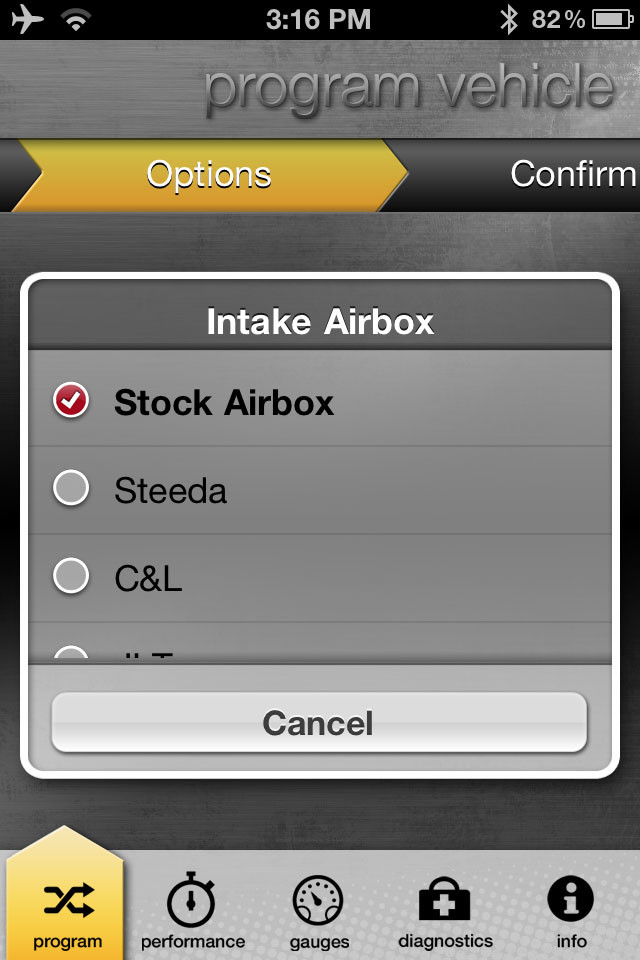Viewport: 640px width, 960px height.
Task: Open the diagnostics medical kit icon
Action: [445, 899]
